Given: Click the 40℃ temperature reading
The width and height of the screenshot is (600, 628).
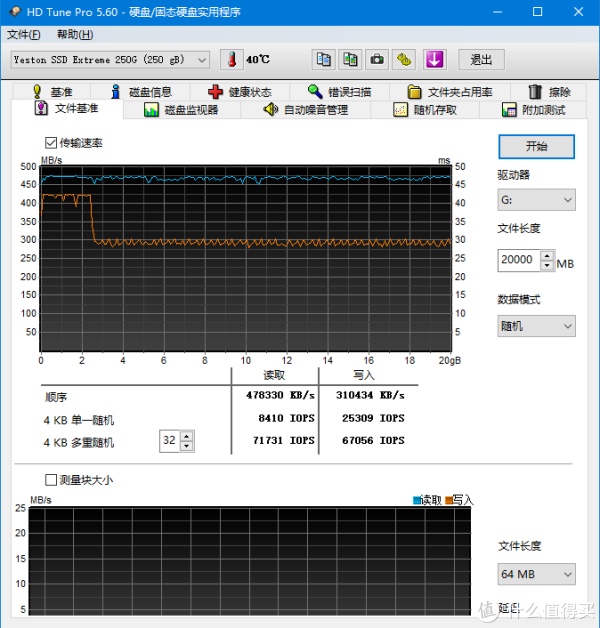Looking at the screenshot, I should point(258,59).
